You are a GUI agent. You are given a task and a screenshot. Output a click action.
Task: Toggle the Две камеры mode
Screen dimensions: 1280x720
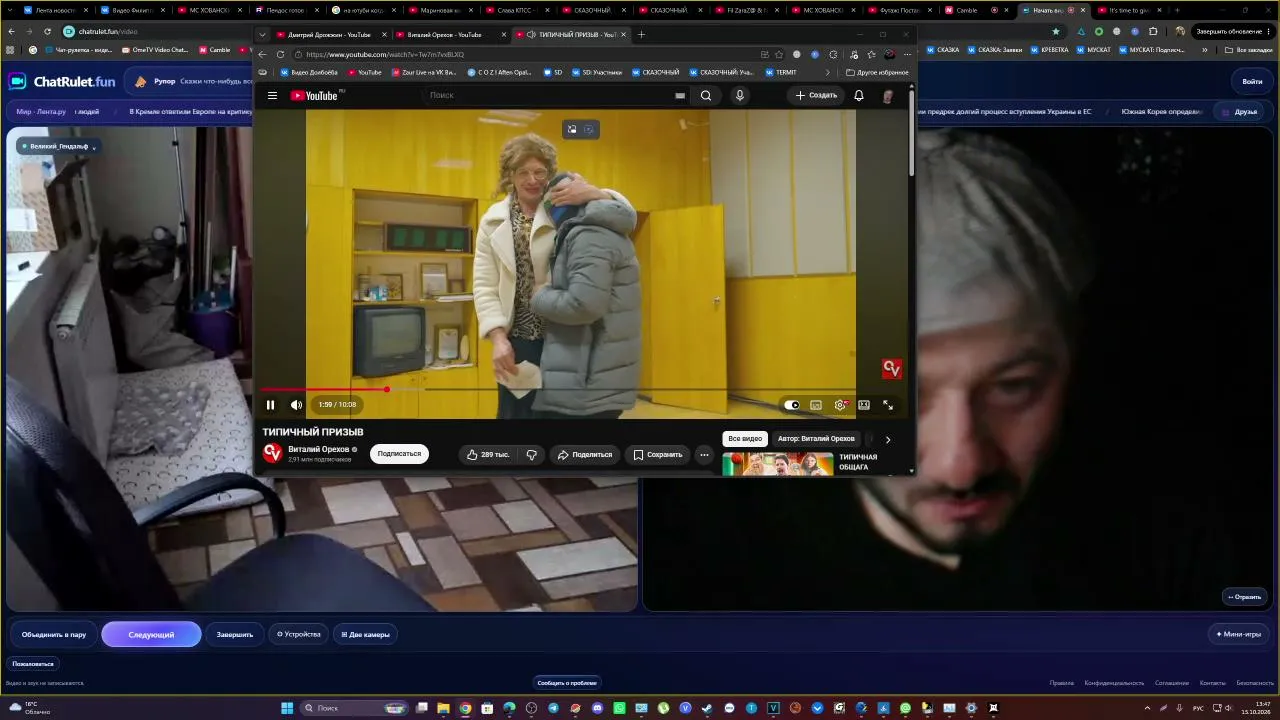365,634
